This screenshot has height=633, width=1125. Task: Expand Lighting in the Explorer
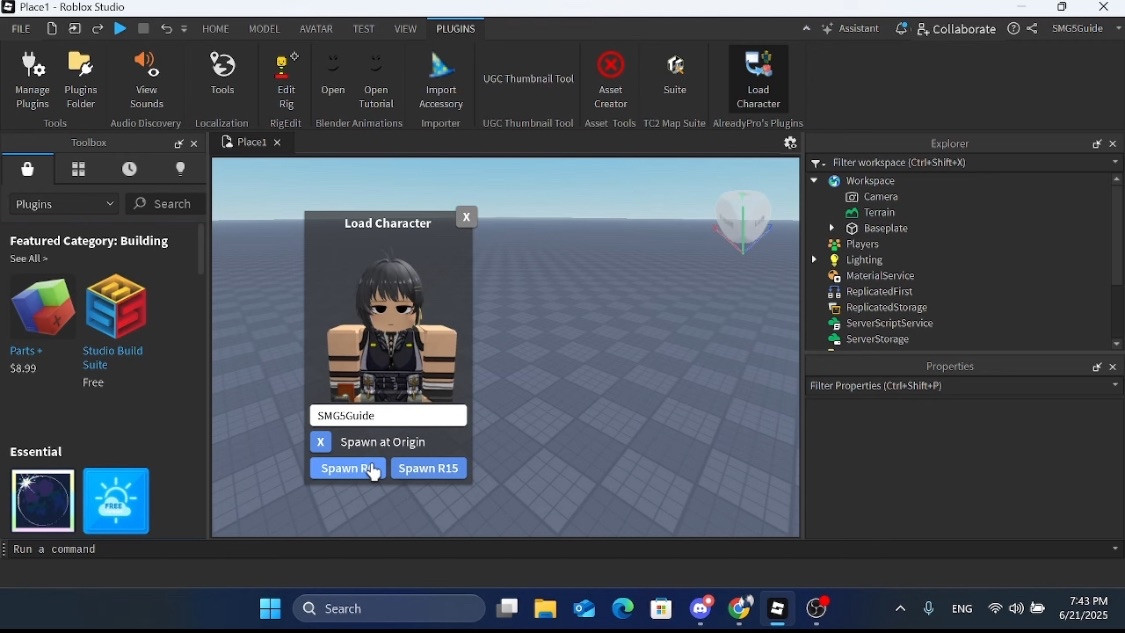click(x=815, y=260)
